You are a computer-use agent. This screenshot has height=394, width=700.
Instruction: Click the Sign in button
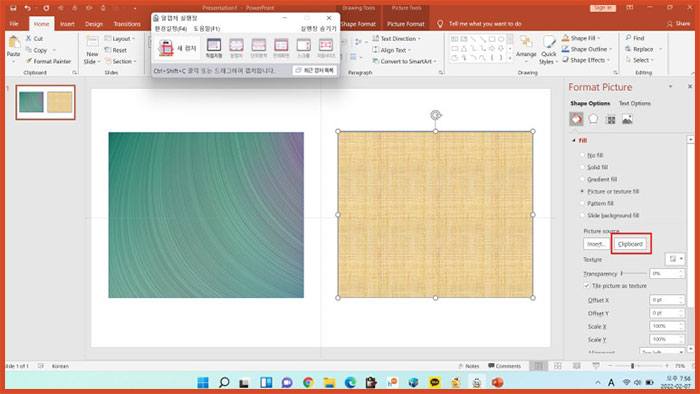(602, 8)
